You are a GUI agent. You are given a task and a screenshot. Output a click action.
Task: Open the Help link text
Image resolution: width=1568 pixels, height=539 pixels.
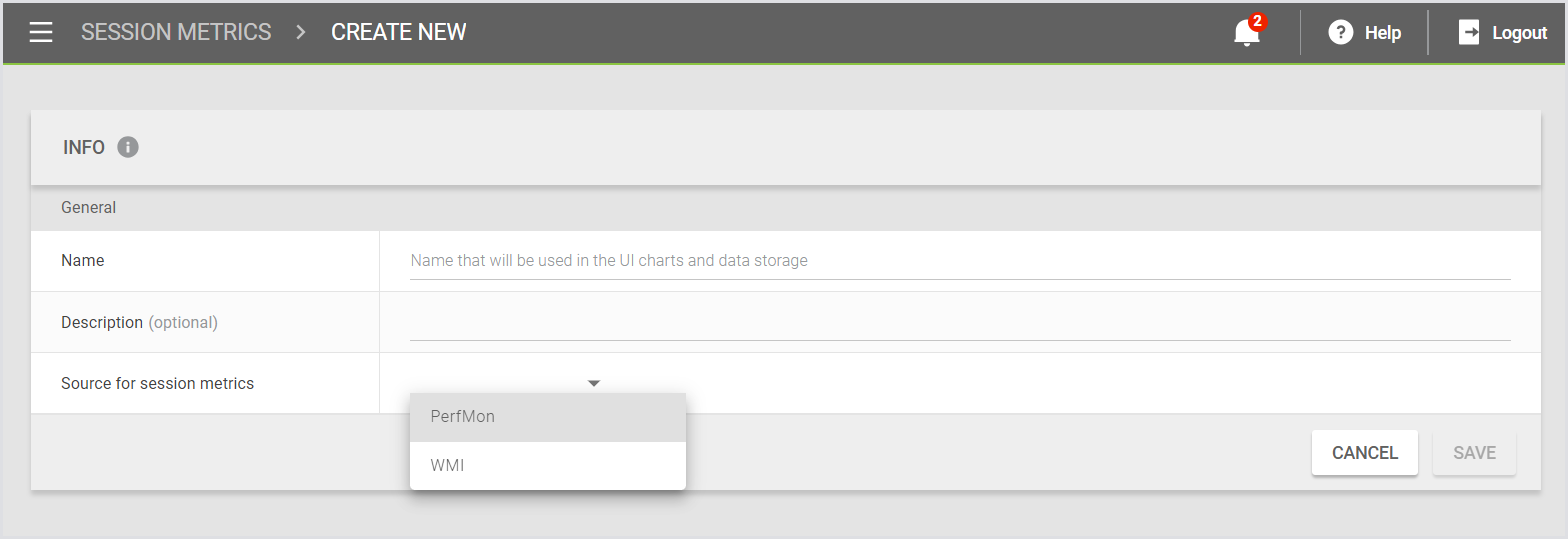click(1383, 33)
